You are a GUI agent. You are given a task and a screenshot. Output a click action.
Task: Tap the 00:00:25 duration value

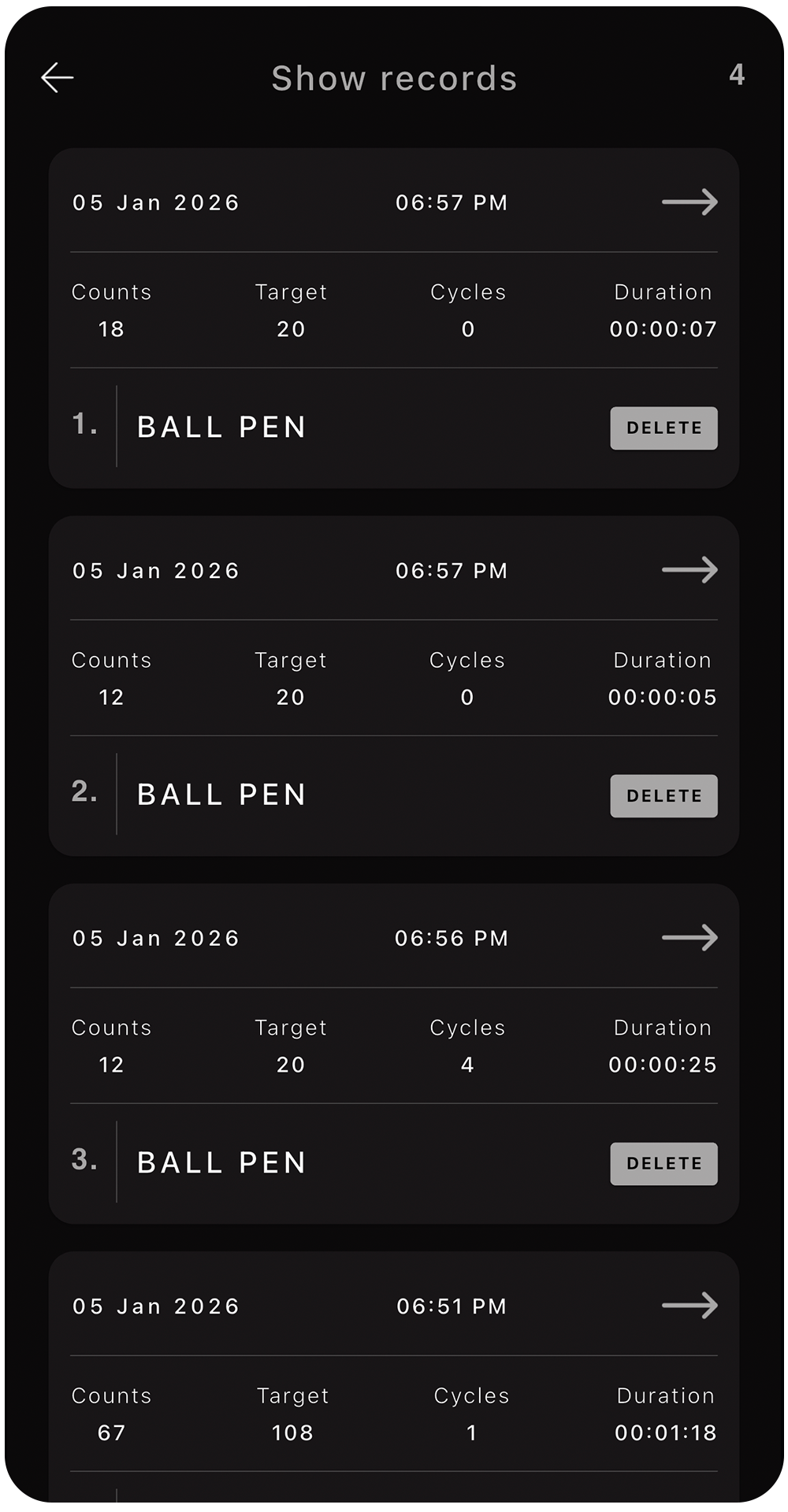tap(663, 1065)
